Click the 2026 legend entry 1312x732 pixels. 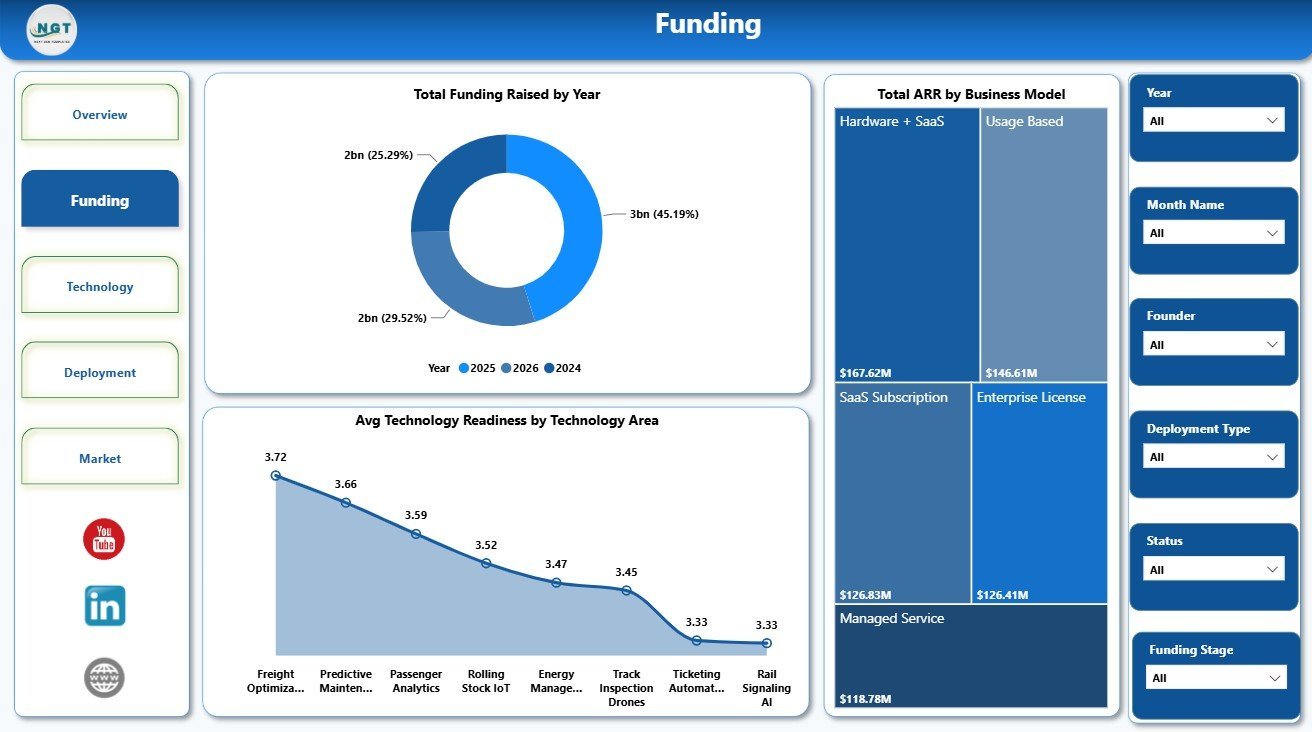pos(520,368)
